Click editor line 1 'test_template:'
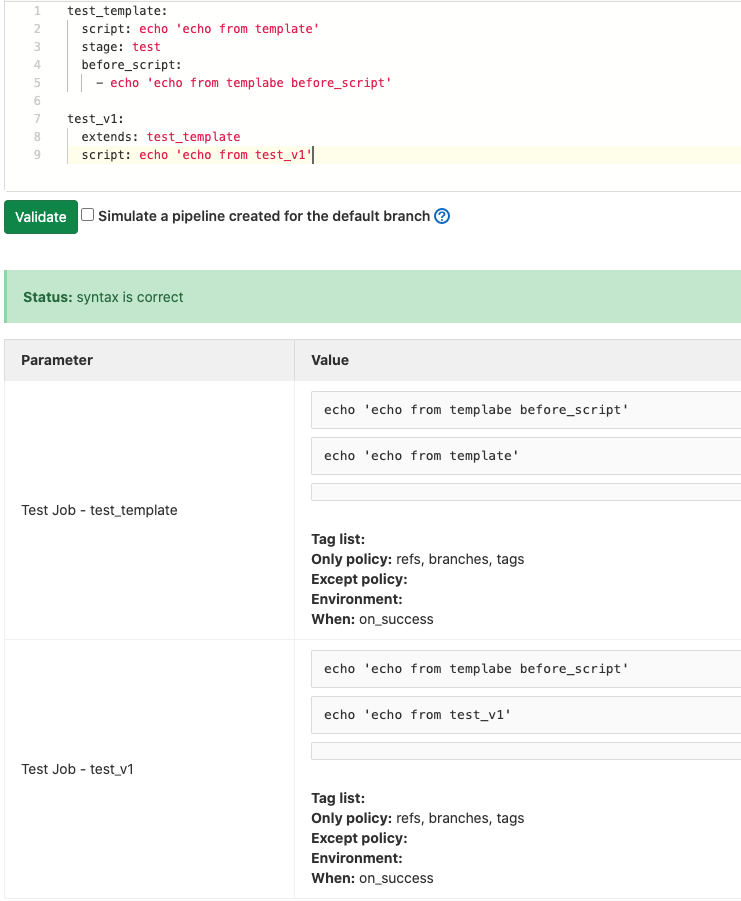The width and height of the screenshot is (741, 901). click(117, 11)
